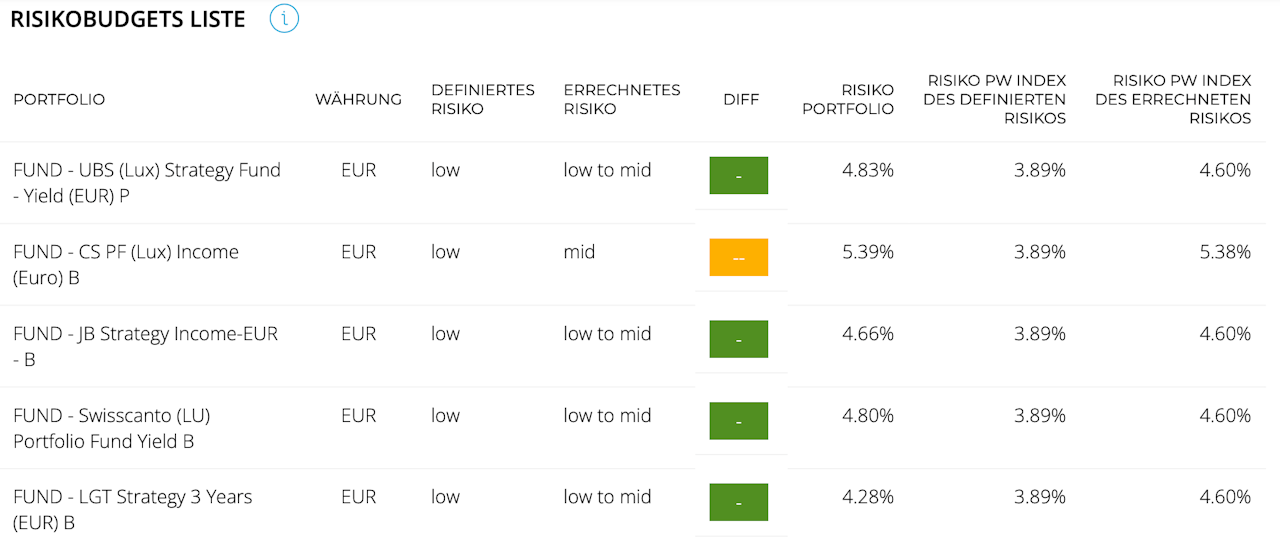Click Risiko PW Index des definierten Risikos header
1280x544 pixels.
tap(996, 99)
